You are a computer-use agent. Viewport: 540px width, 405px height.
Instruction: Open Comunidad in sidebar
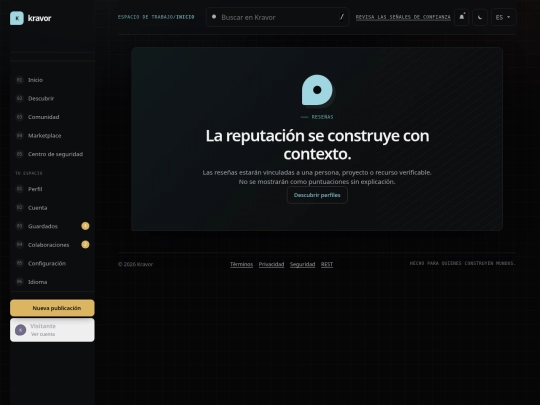[52, 117]
